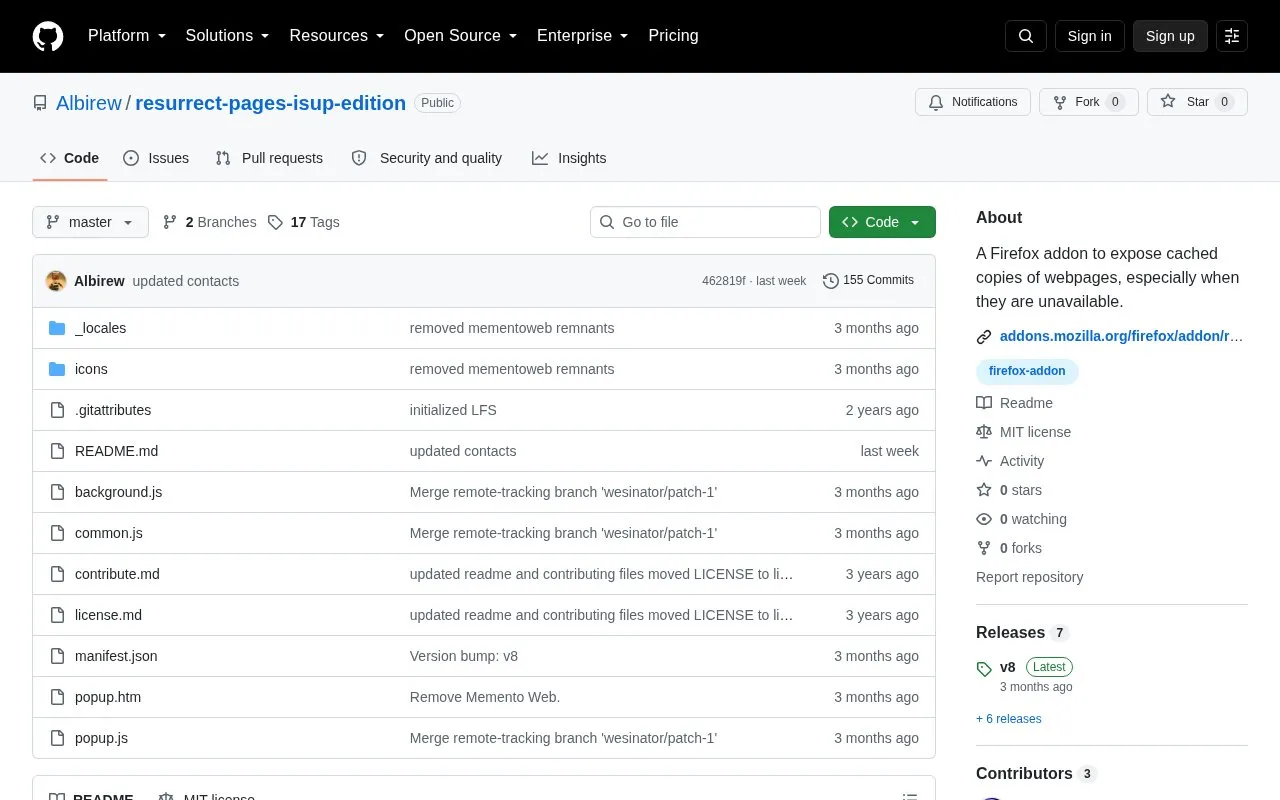Open the Pricing link
The width and height of the screenshot is (1280, 800).
pos(673,36)
